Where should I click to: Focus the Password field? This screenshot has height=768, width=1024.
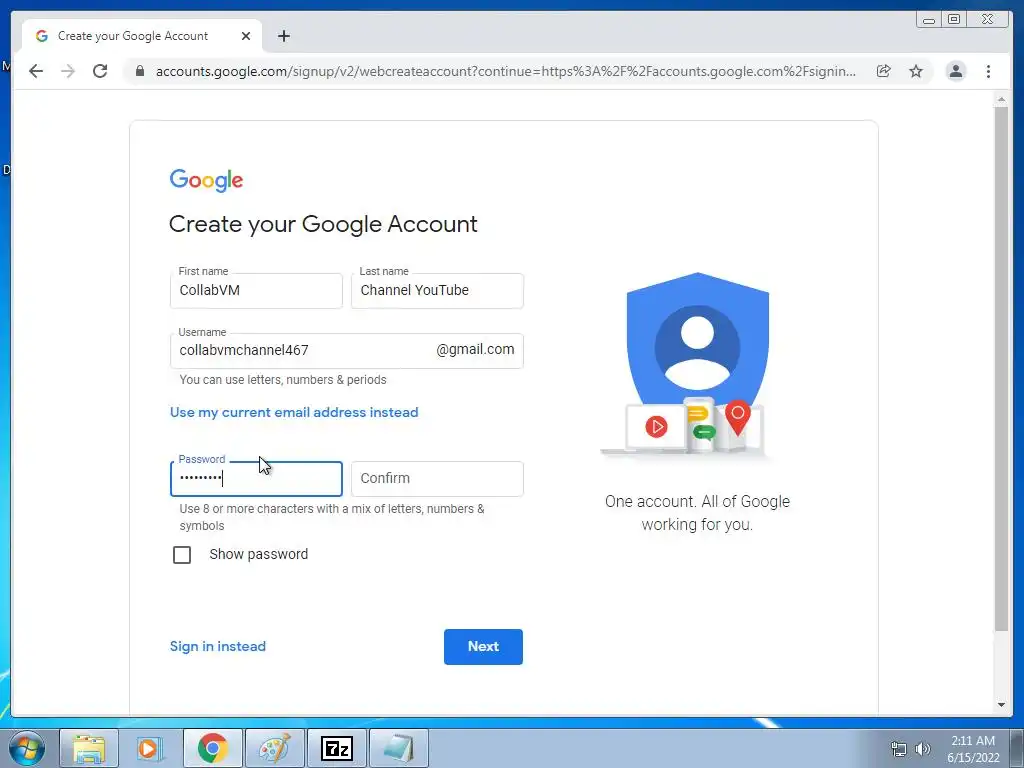(256, 479)
